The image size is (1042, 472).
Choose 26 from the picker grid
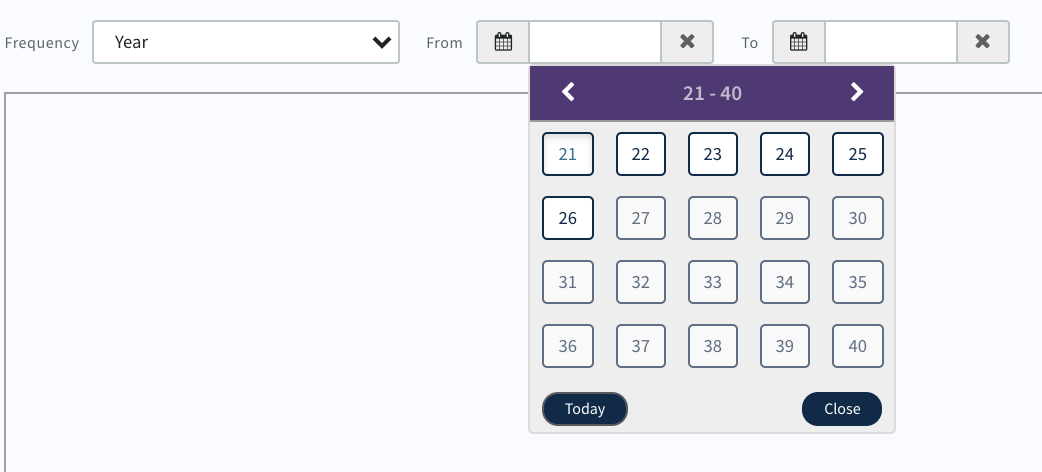click(x=568, y=218)
